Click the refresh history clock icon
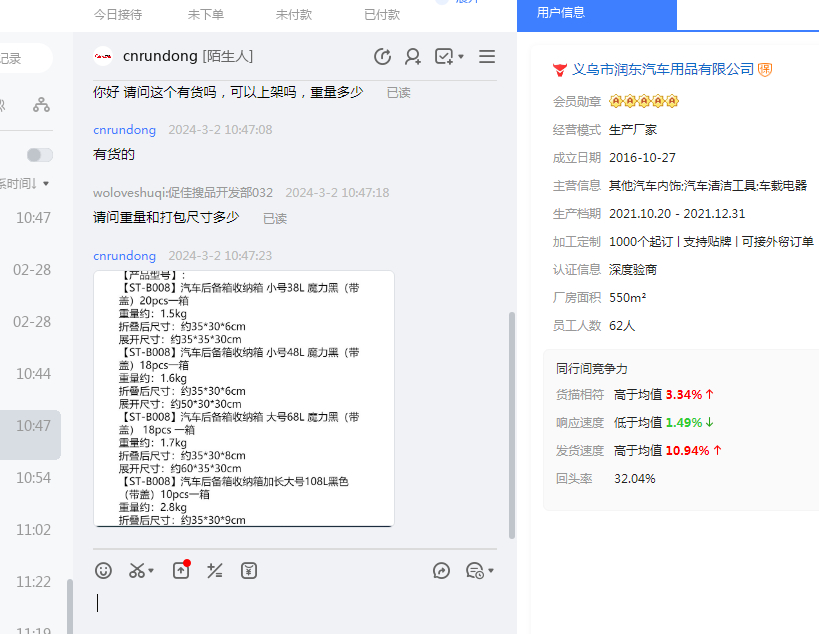 382,57
